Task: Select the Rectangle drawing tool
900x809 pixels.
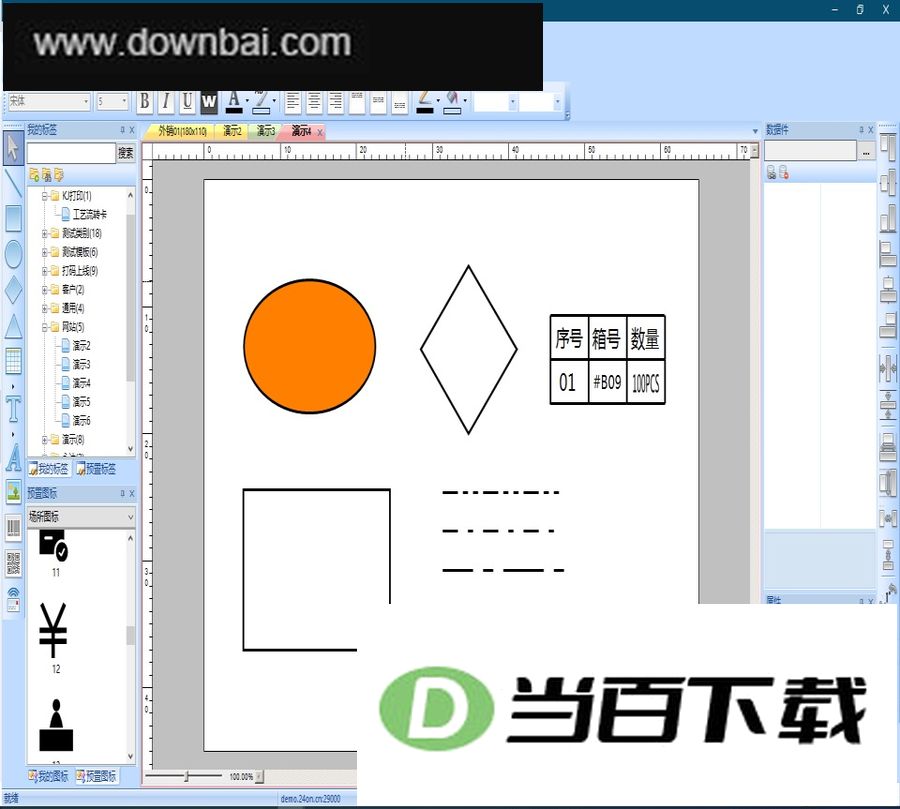Action: (x=13, y=219)
